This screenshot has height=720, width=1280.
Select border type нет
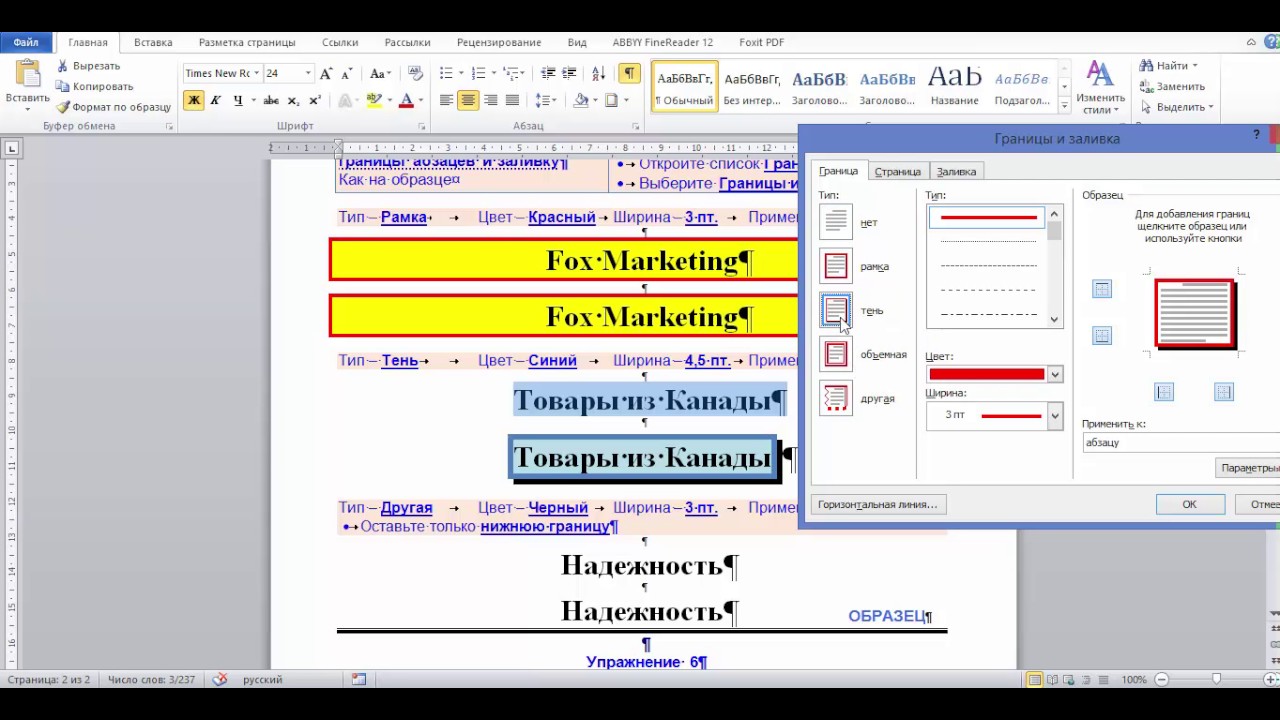tap(836, 222)
